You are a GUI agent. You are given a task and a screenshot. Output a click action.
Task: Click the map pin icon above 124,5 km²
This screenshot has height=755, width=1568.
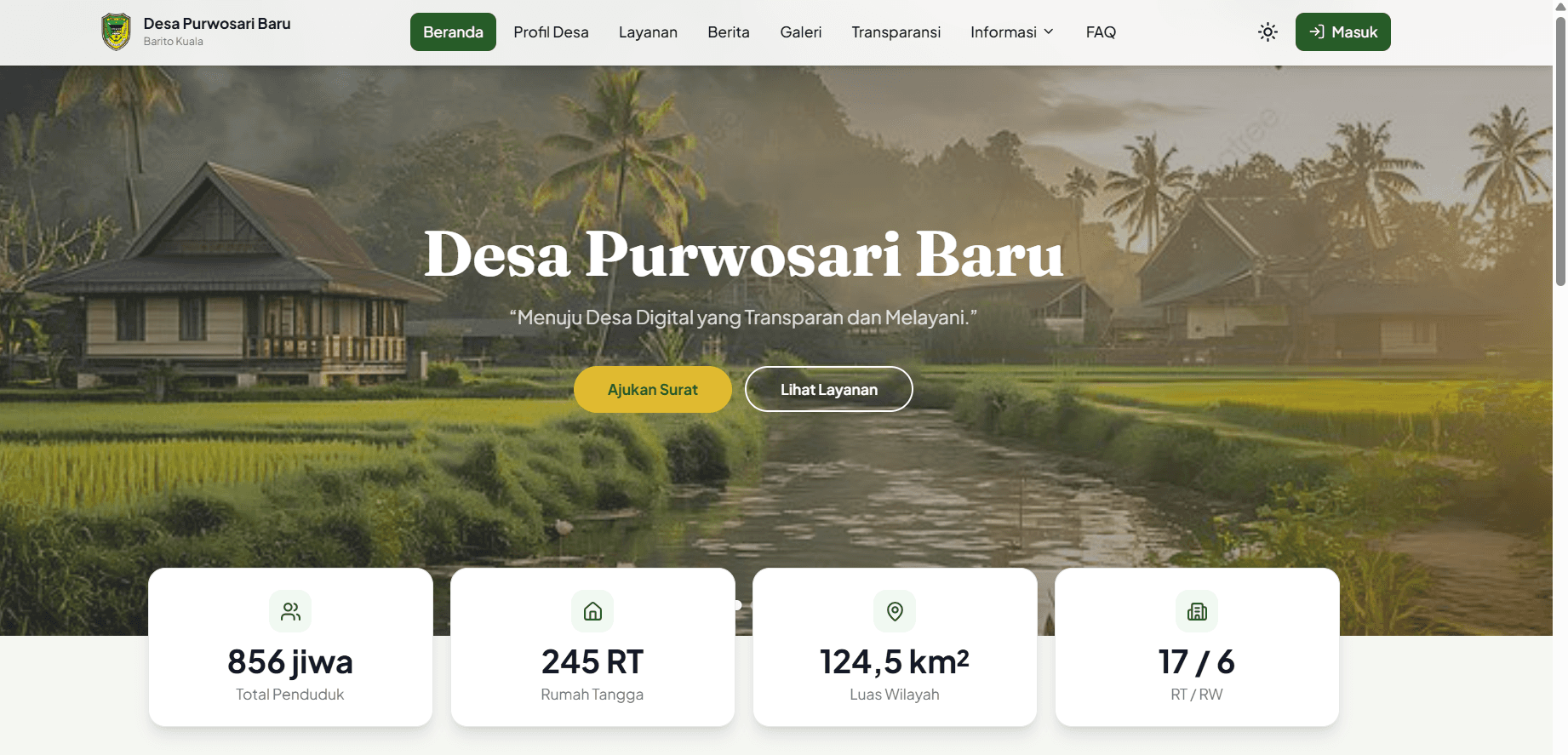click(895, 611)
